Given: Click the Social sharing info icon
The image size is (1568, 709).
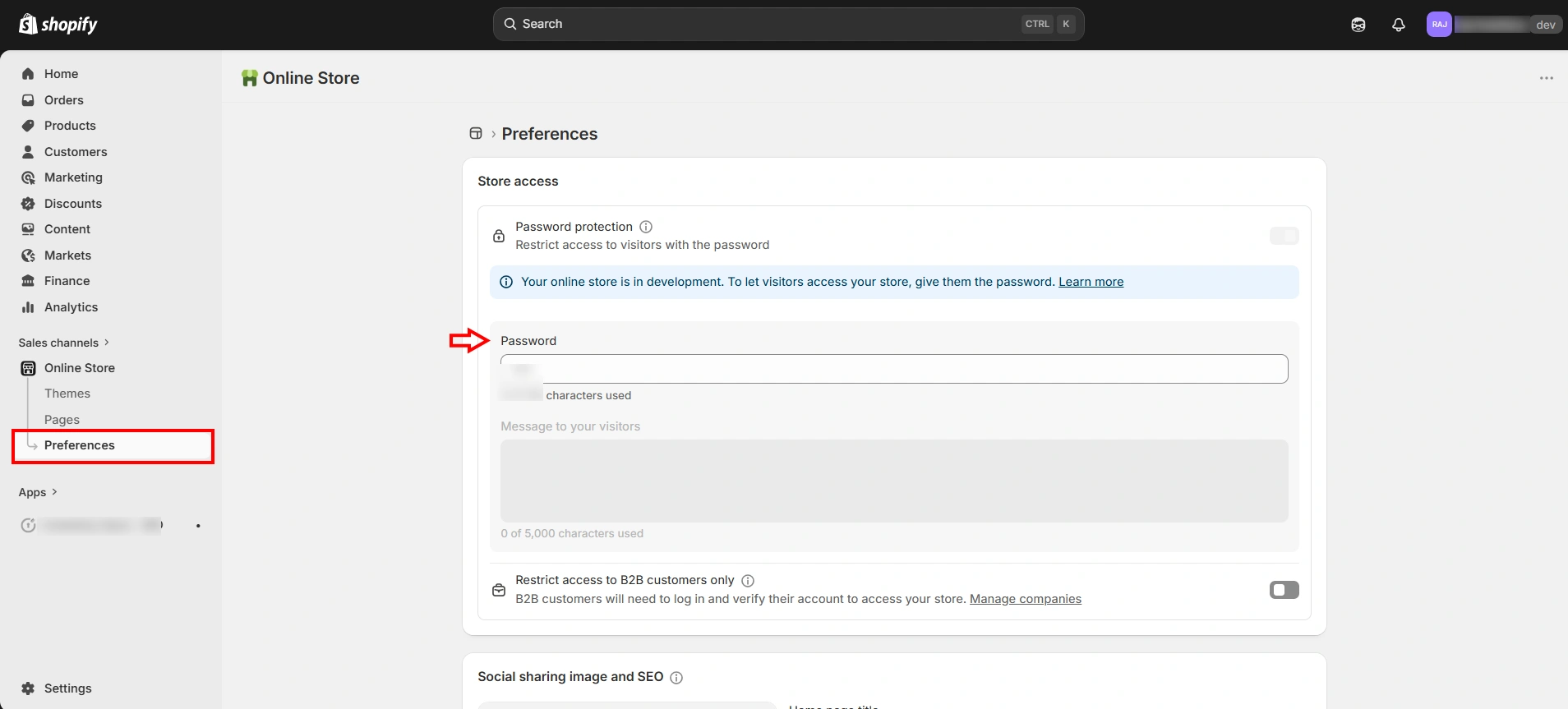Looking at the screenshot, I should [x=676, y=678].
